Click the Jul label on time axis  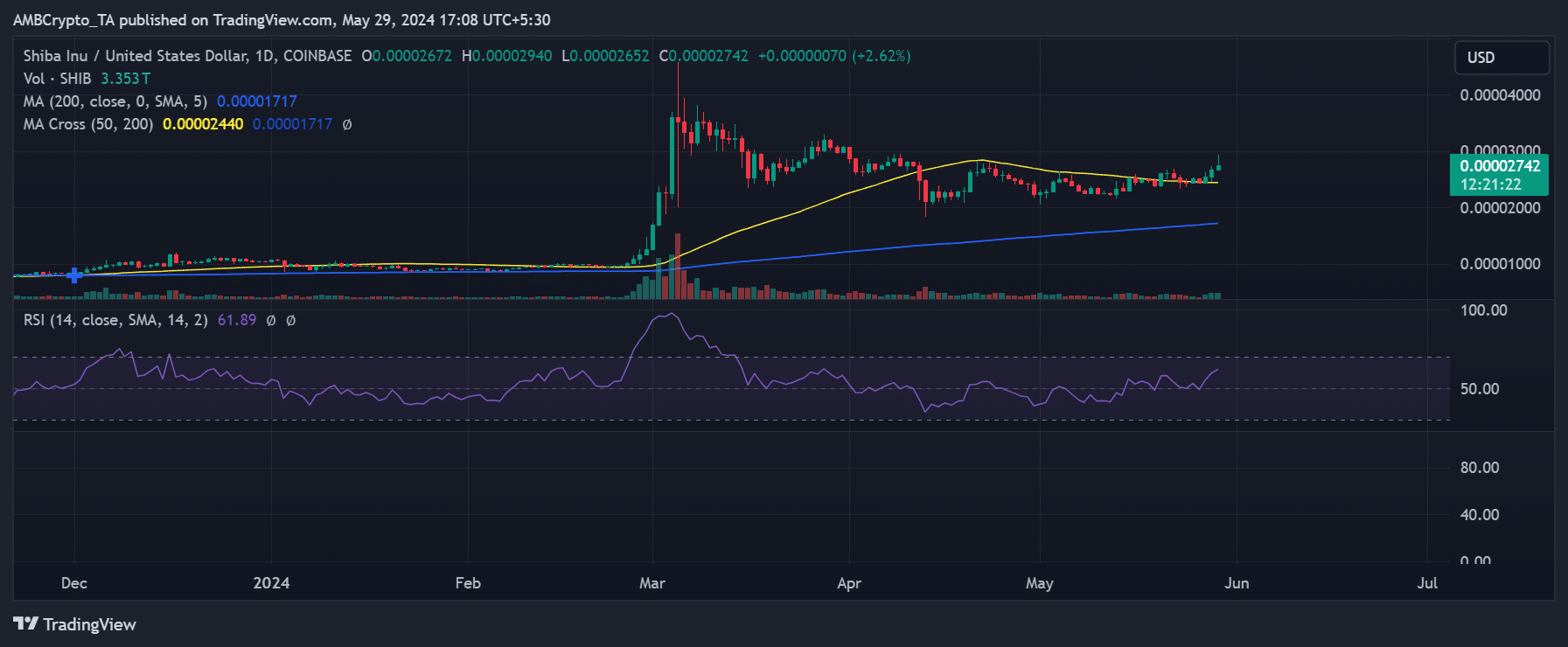point(1427,583)
